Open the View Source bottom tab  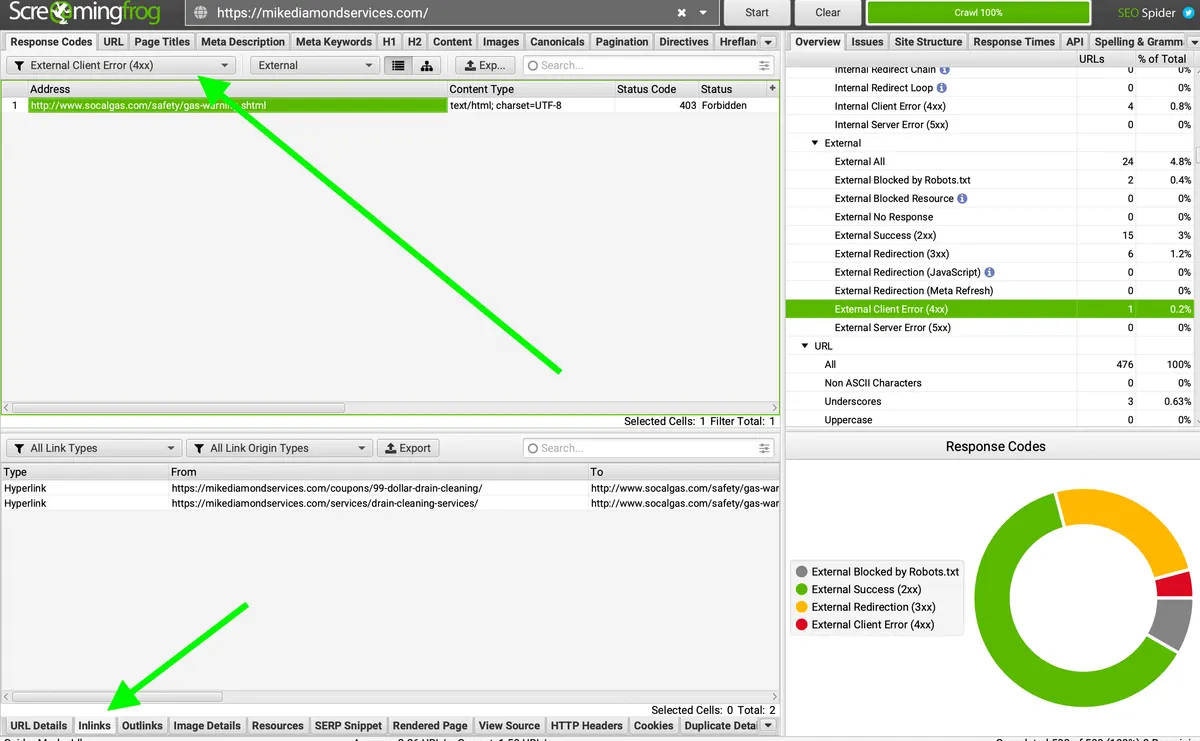click(509, 725)
